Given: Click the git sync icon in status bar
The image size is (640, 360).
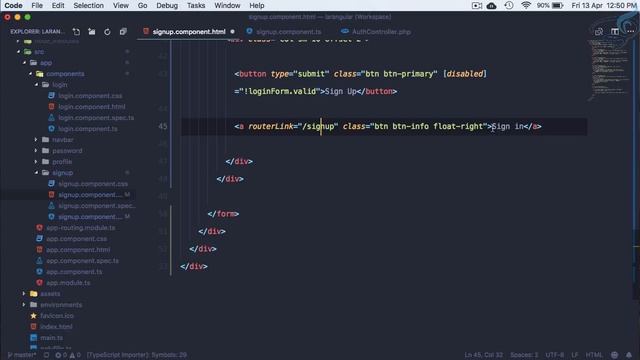Looking at the screenshot, I should click(47, 355).
